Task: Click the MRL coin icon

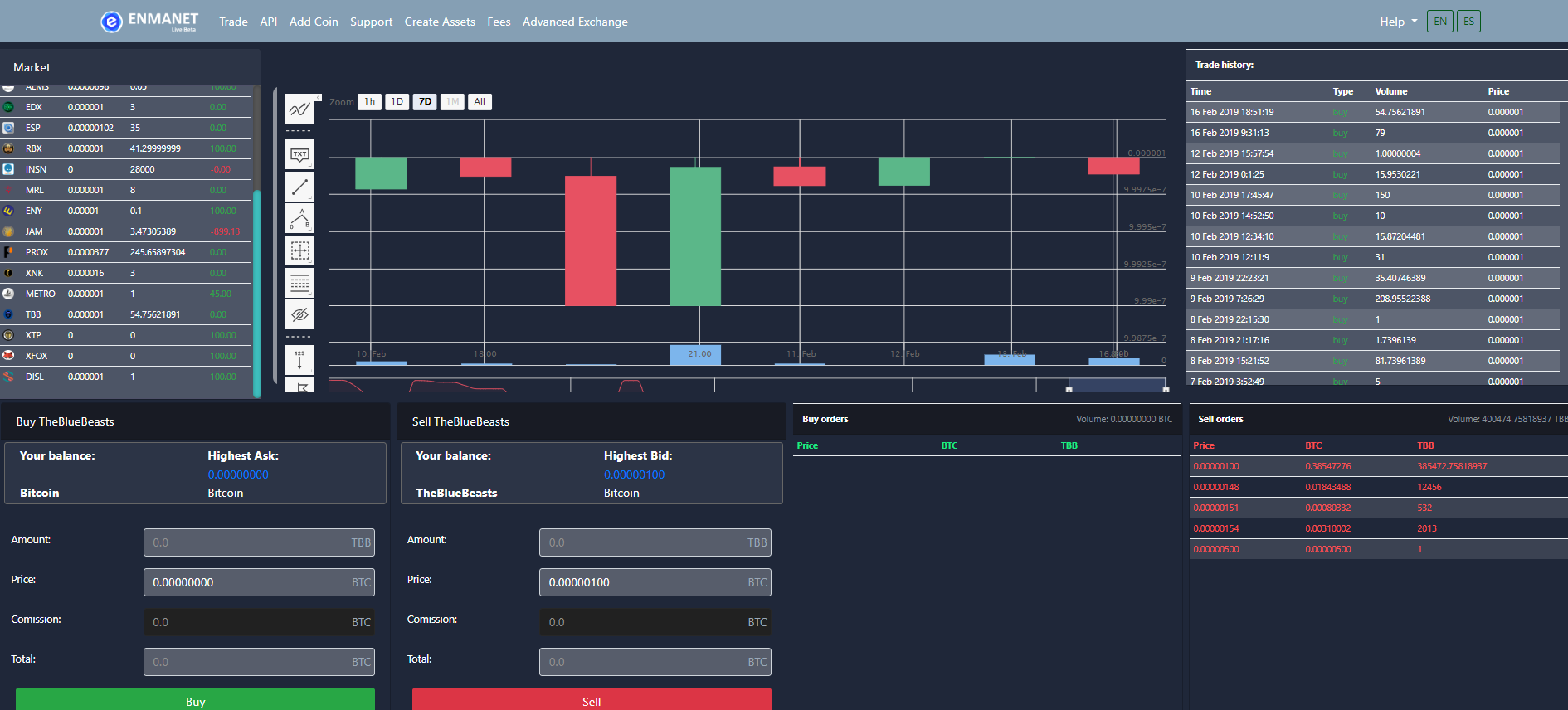Action: (x=8, y=190)
